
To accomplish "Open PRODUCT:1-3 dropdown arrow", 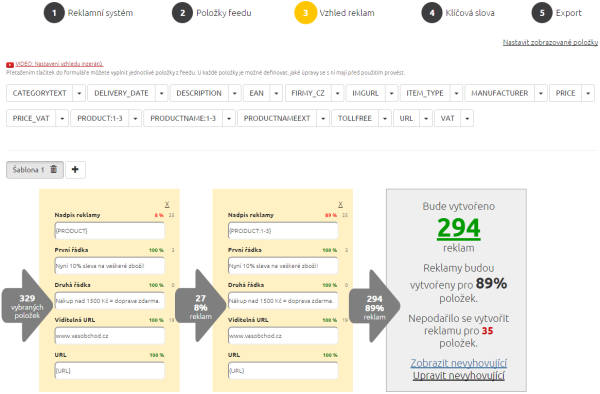I will [135, 118].
